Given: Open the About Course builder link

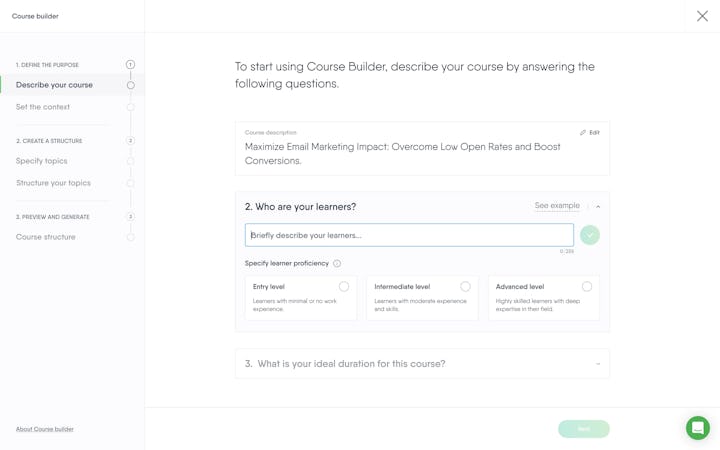Looking at the screenshot, I should point(45,429).
